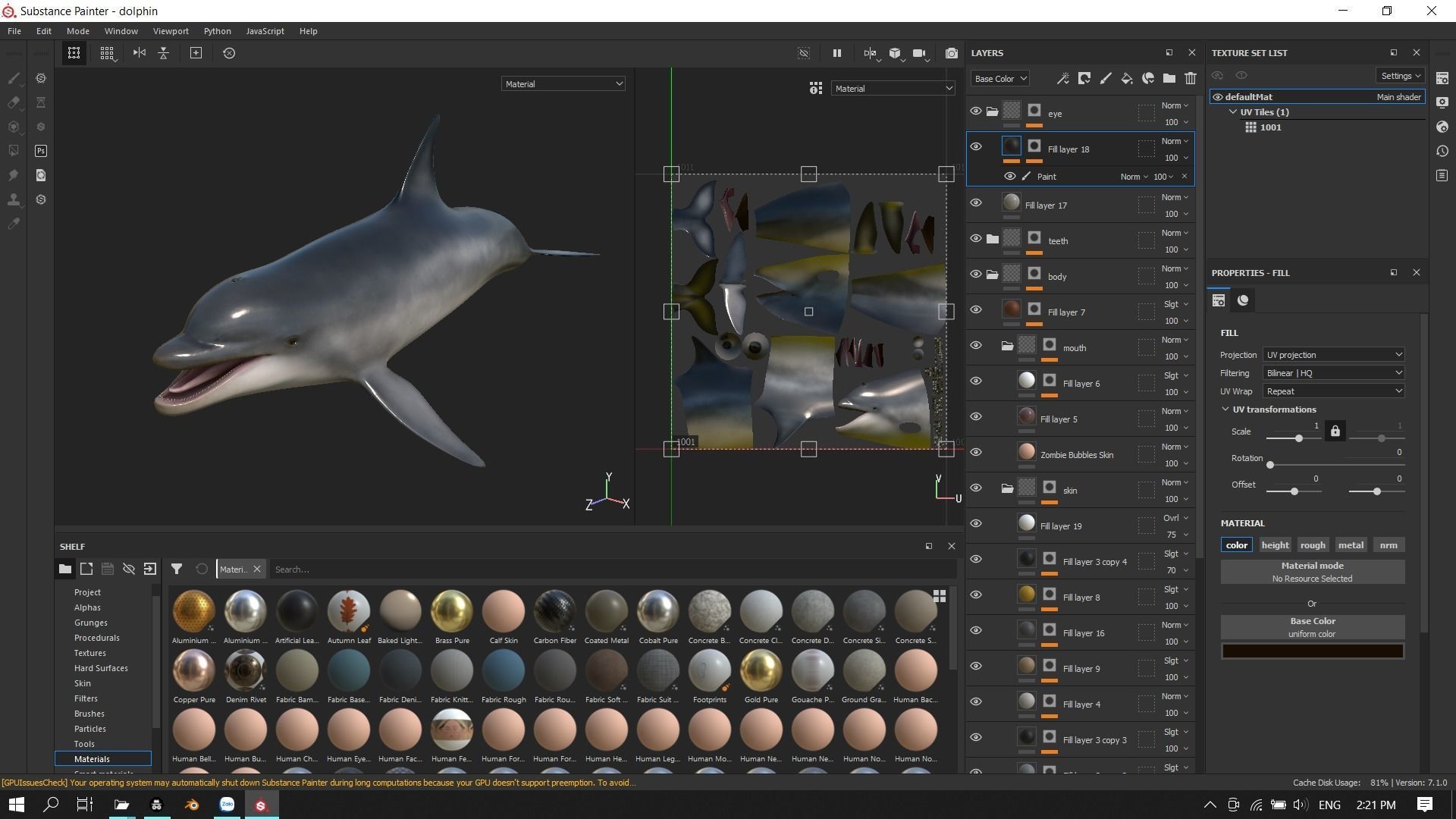Open the UV Wrap Repeat dropdown
Image resolution: width=1456 pixels, height=819 pixels.
(x=1333, y=391)
